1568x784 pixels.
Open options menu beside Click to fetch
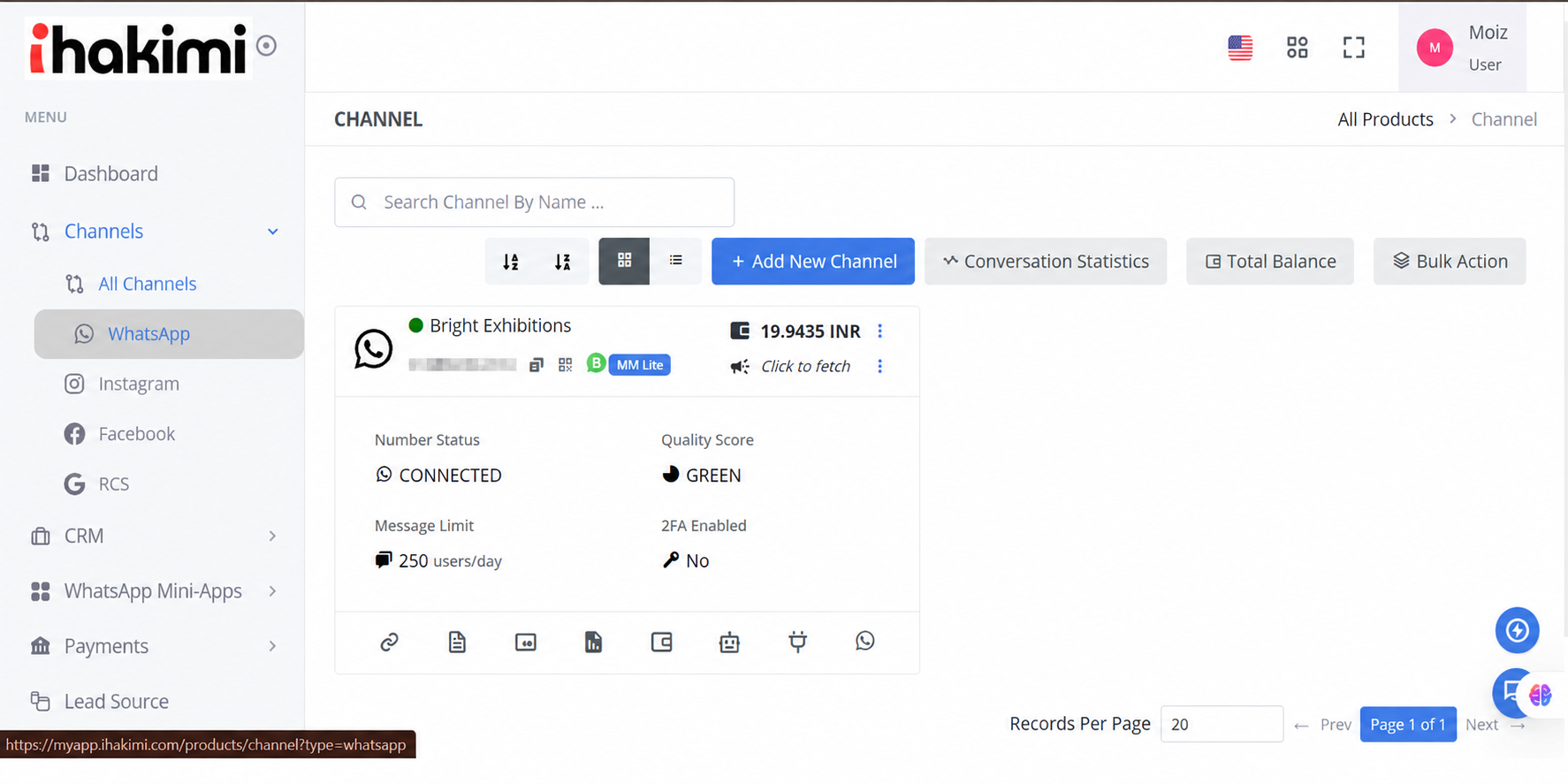pos(879,366)
